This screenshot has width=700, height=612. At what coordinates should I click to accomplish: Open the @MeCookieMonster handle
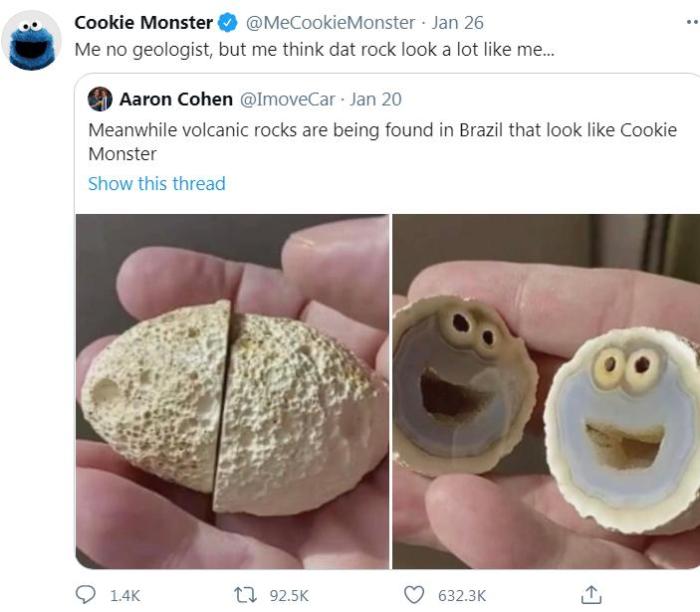click(330, 22)
